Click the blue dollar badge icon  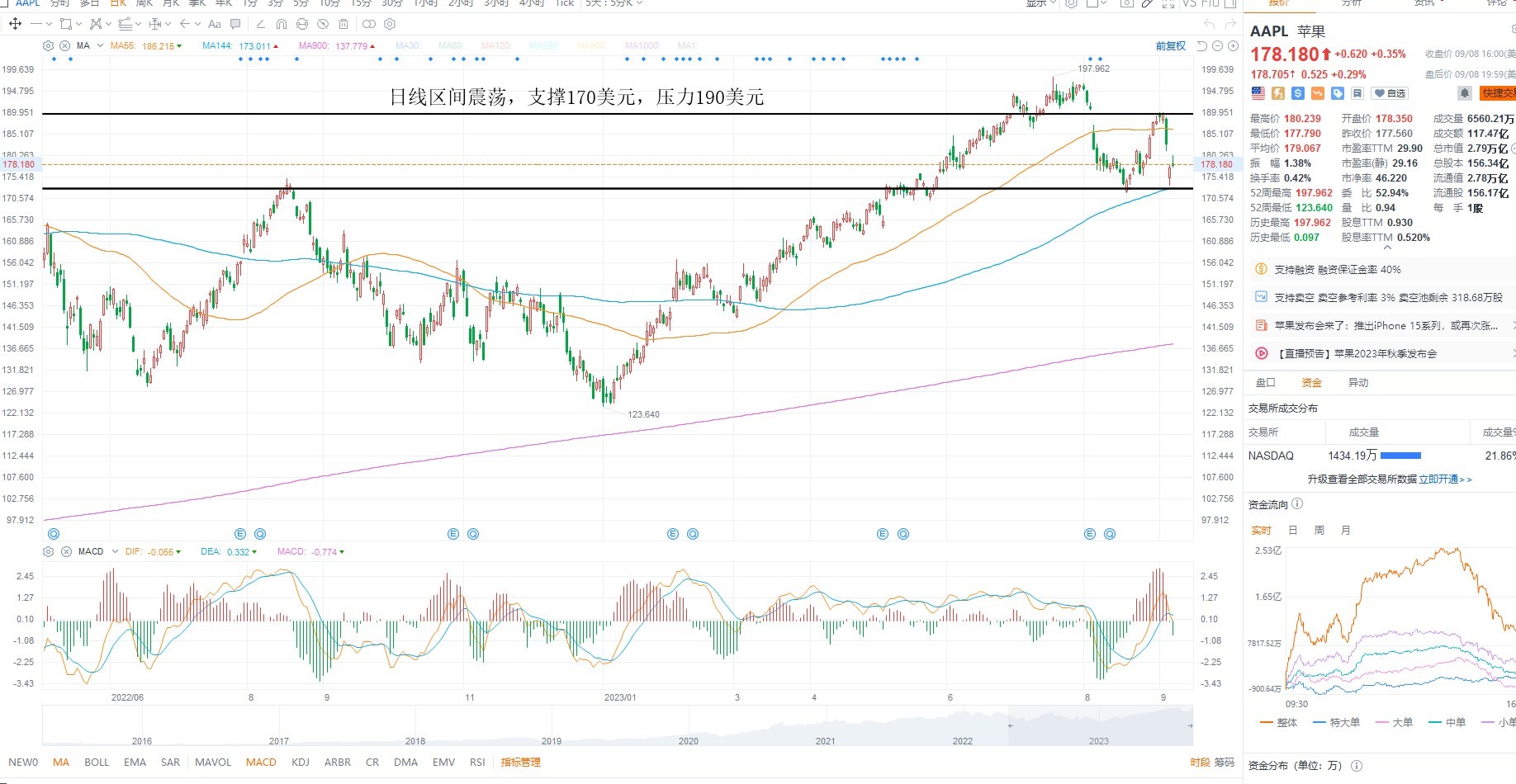point(1297,93)
